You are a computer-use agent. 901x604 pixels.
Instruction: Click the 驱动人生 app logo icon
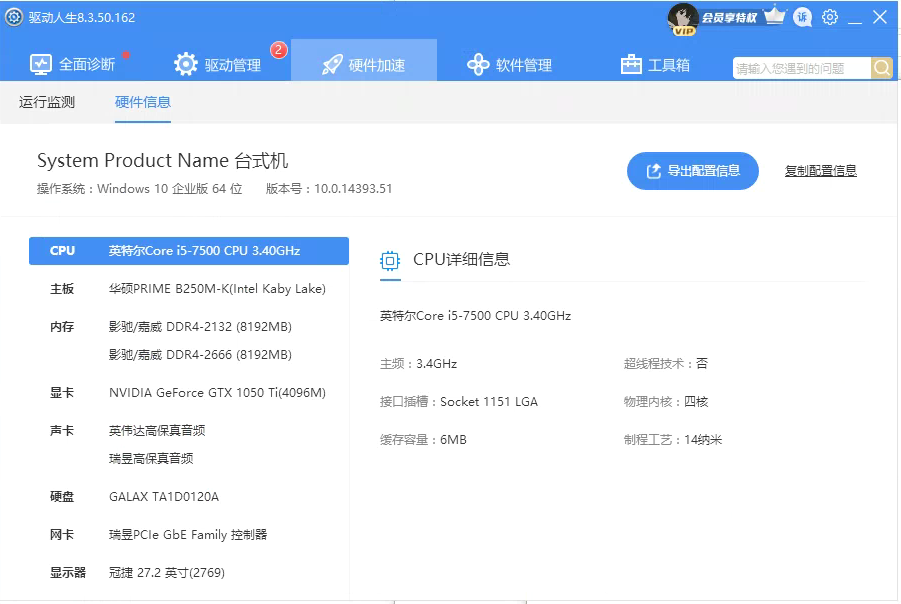(14, 17)
